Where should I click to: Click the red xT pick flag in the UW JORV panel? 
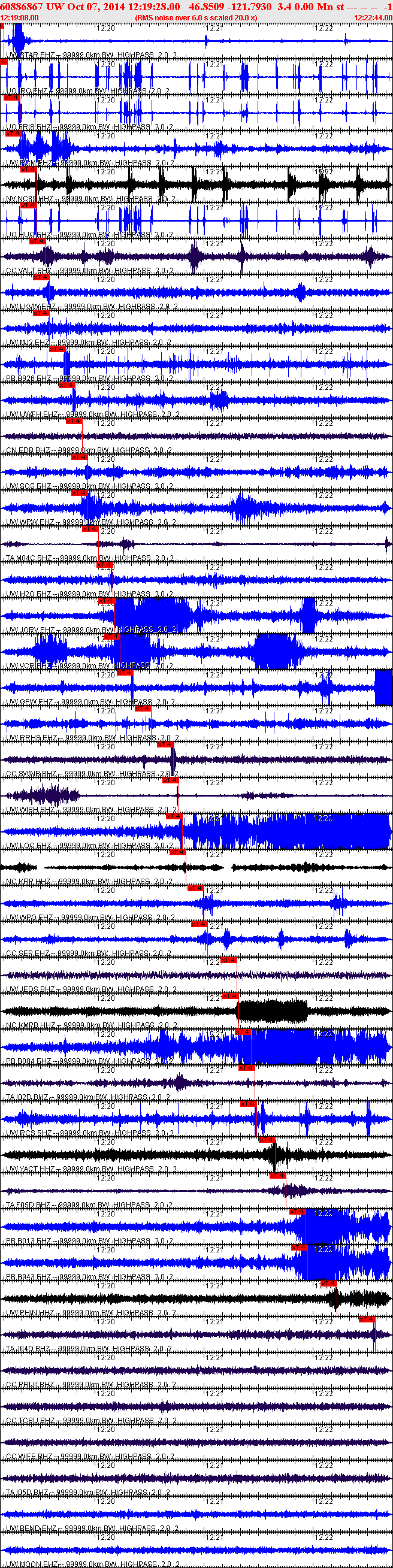point(106,601)
